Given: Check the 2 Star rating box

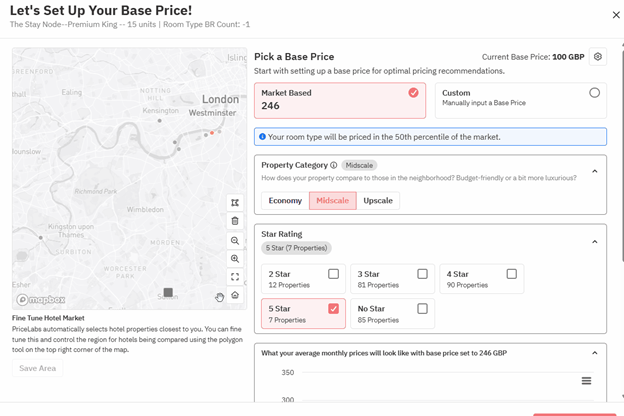Looking at the screenshot, I should [x=333, y=274].
